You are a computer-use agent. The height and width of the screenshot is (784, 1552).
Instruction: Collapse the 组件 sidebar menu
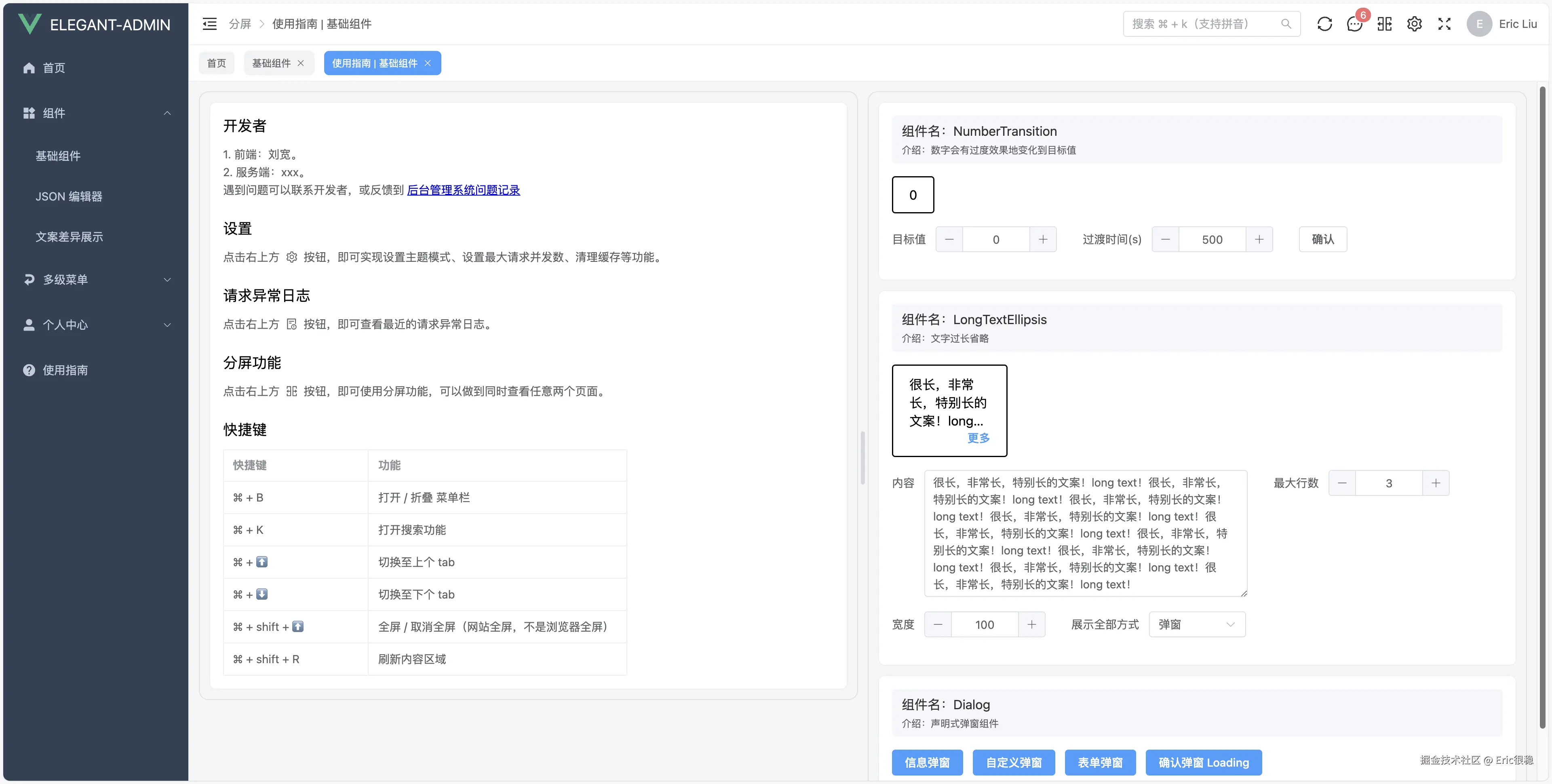tap(97, 113)
